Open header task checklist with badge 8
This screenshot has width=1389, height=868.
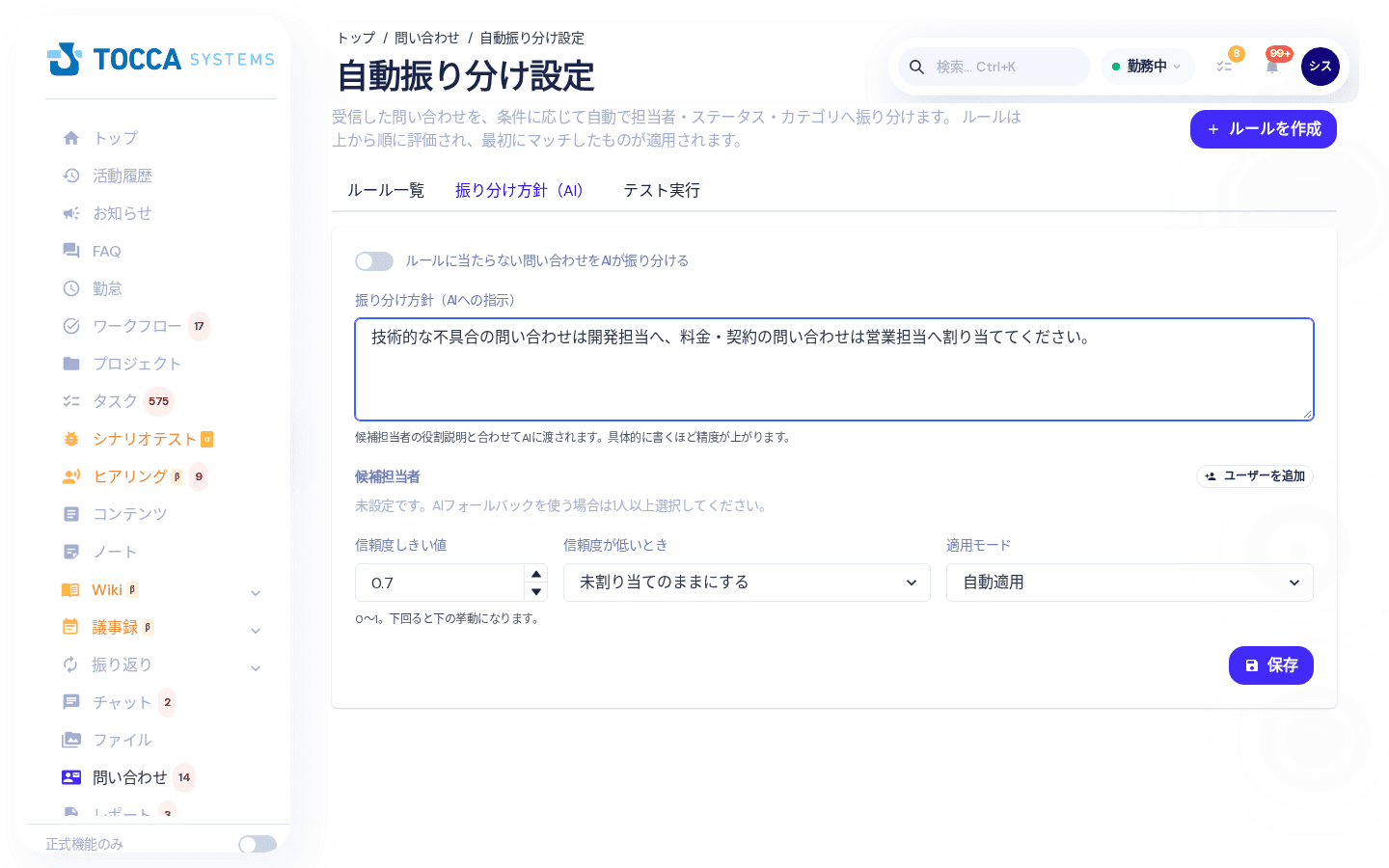[x=1225, y=66]
